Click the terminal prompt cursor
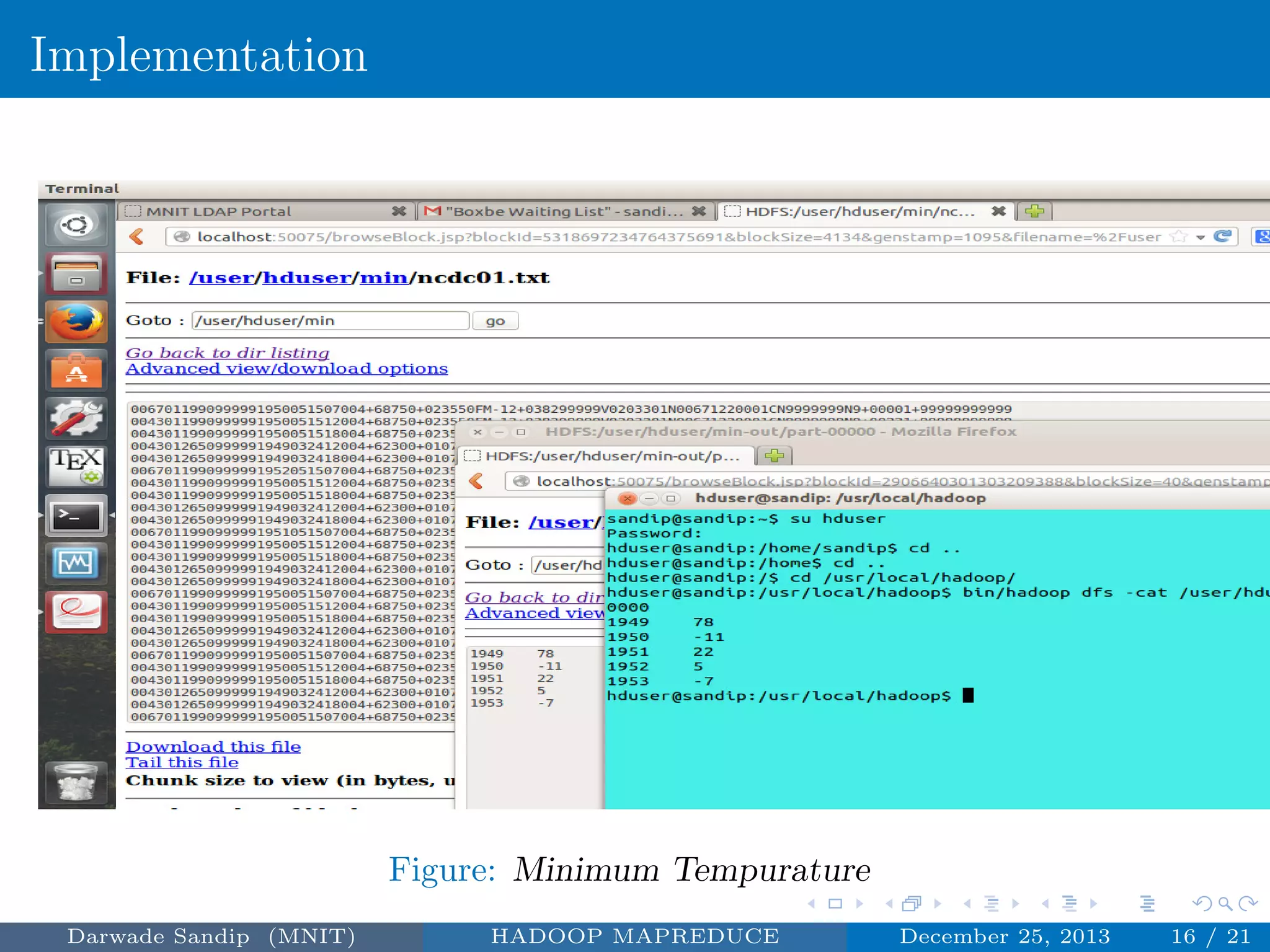The height and width of the screenshot is (952, 1270). coord(968,695)
